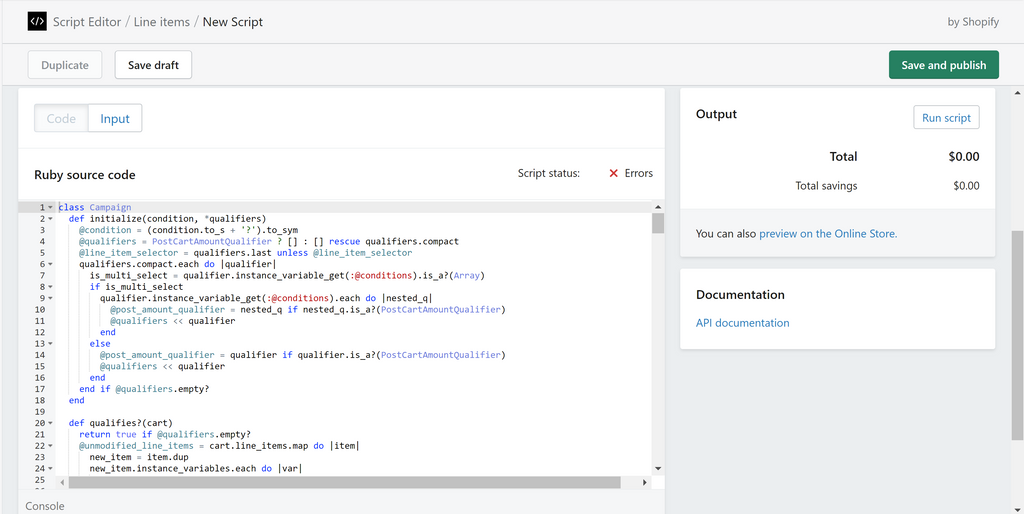
Task: Click 'class Campaign' on line 1
Action: point(95,208)
